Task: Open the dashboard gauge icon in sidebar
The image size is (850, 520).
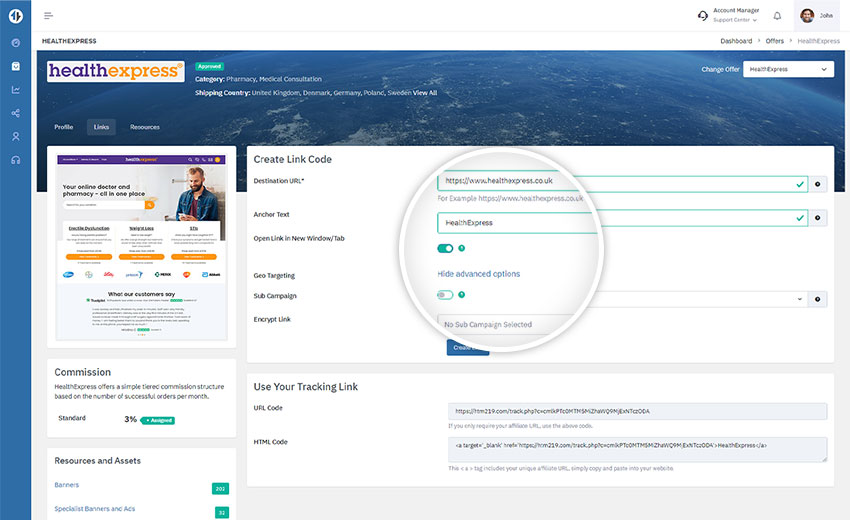Action: (x=15, y=42)
